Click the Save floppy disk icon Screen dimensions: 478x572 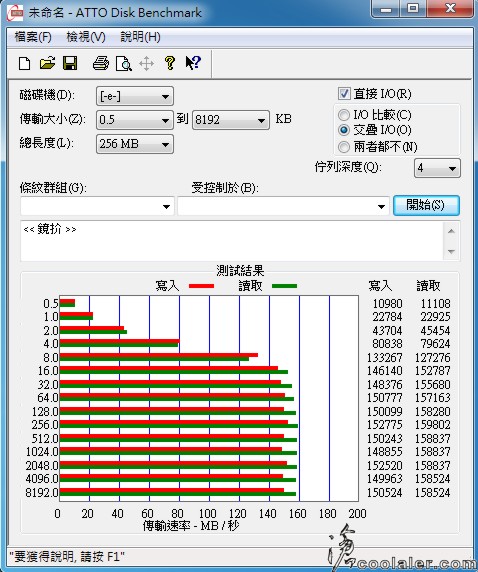click(x=70, y=63)
